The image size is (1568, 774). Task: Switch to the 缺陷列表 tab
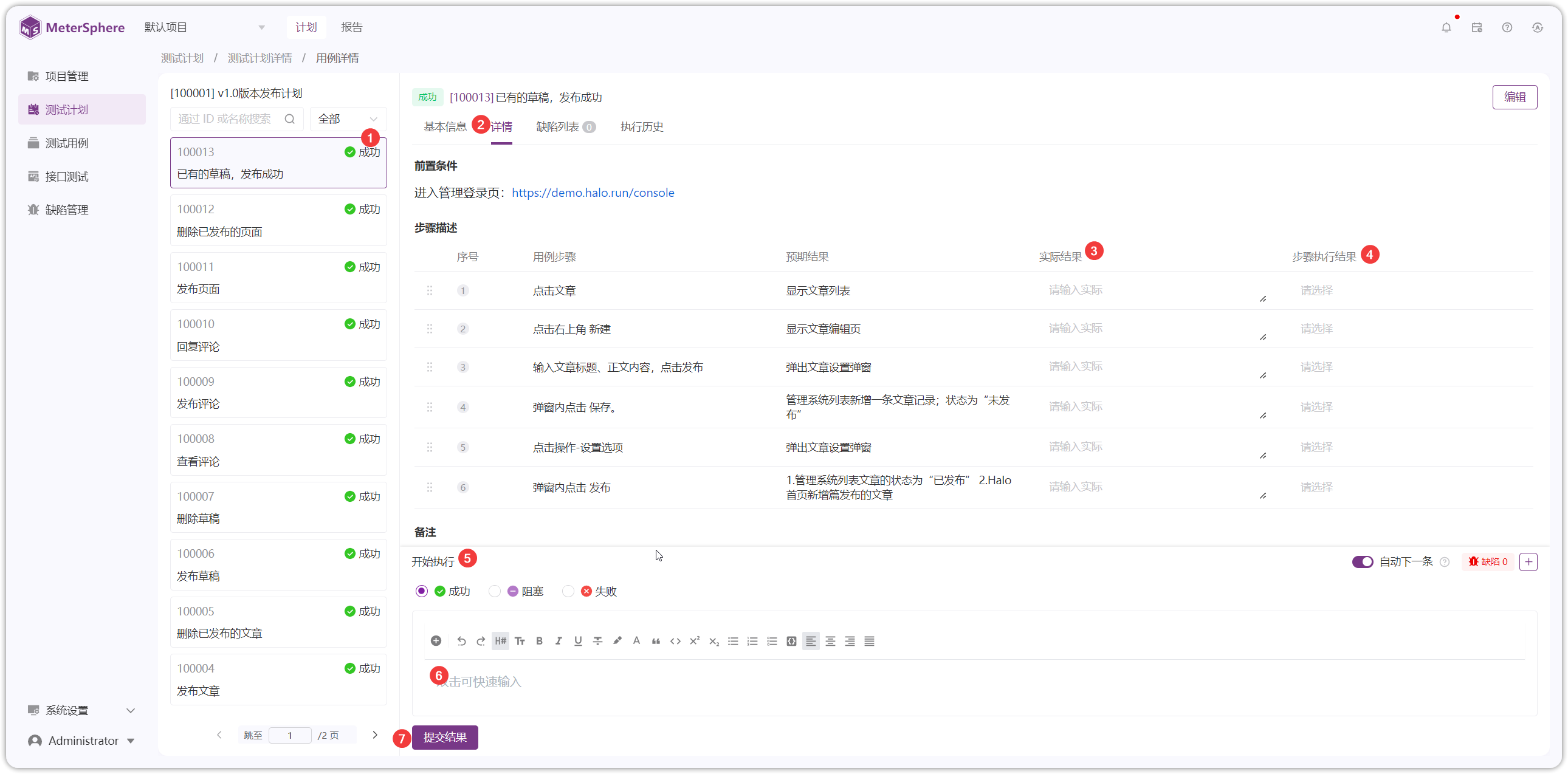(x=565, y=126)
